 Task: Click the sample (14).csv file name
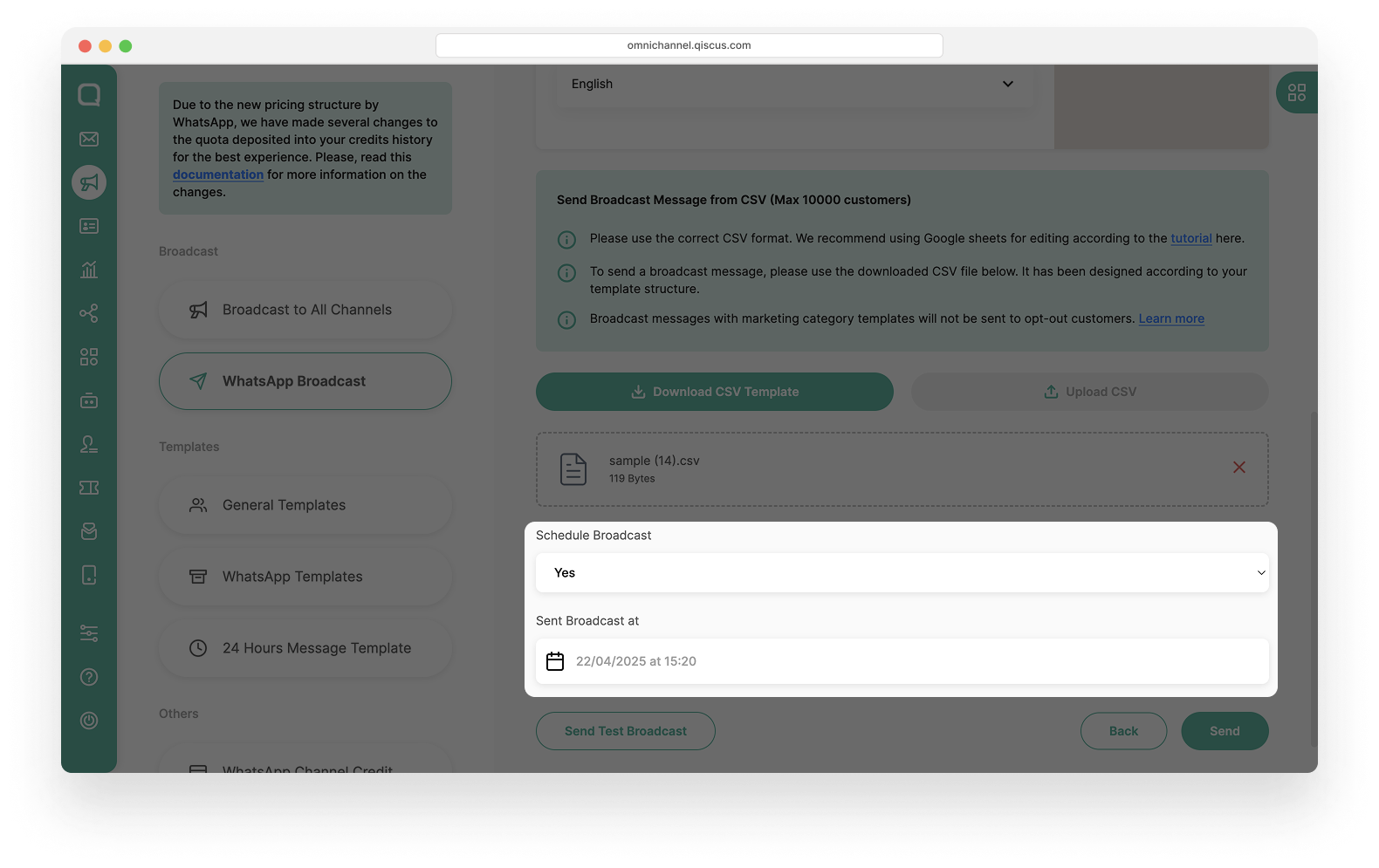coord(655,461)
